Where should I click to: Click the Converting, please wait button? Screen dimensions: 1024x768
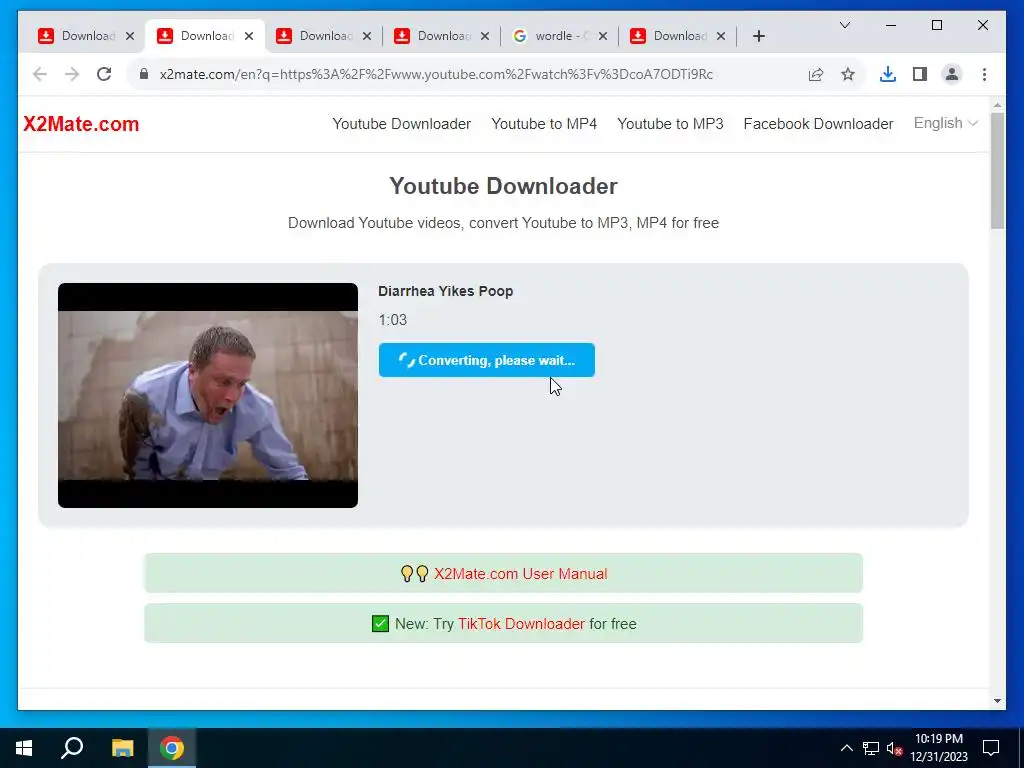[487, 360]
